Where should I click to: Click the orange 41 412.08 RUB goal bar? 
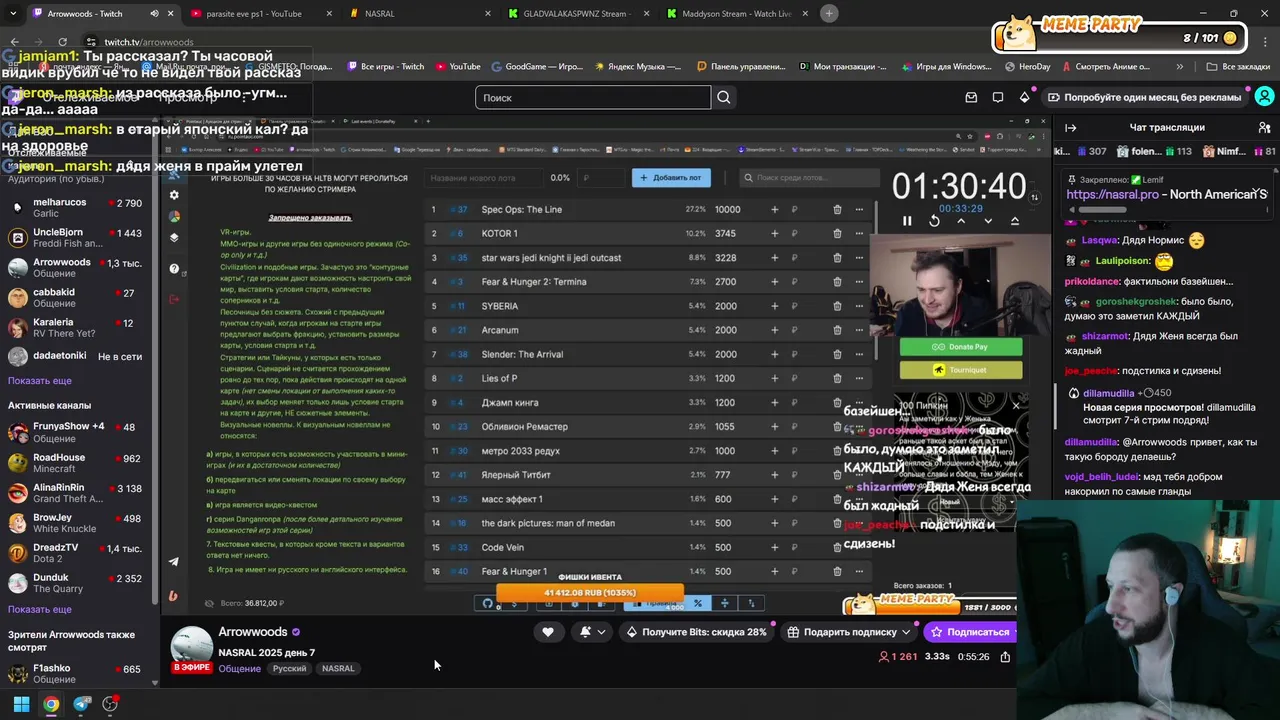click(589, 593)
